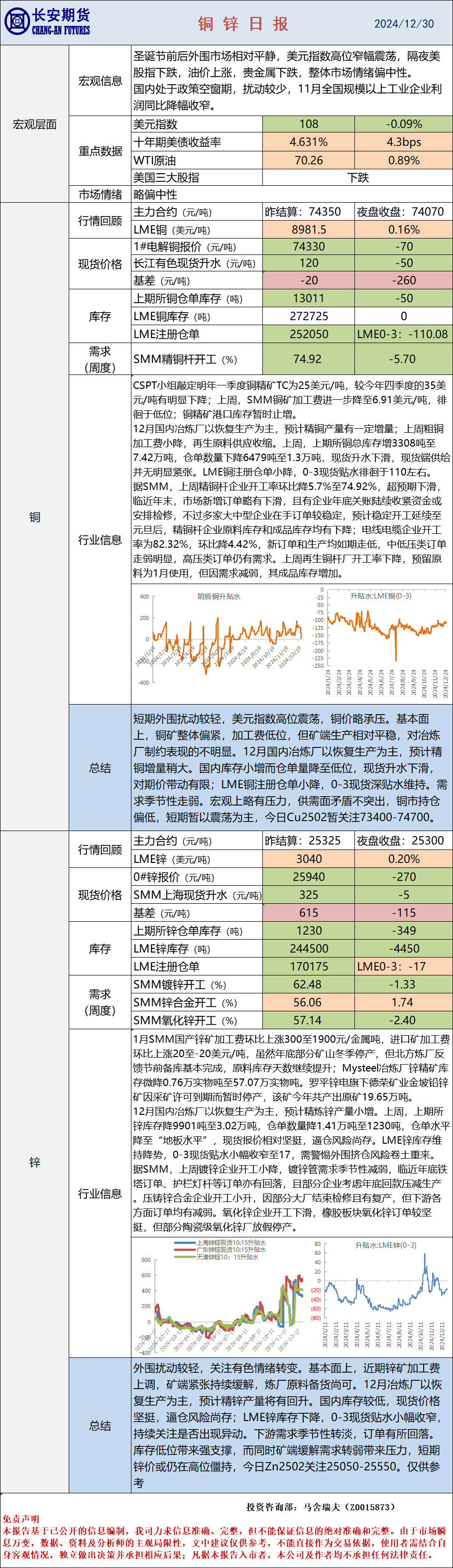
Task: Click the 投资咨询部：马舍瑞夫 credit line
Action: coord(321,1507)
